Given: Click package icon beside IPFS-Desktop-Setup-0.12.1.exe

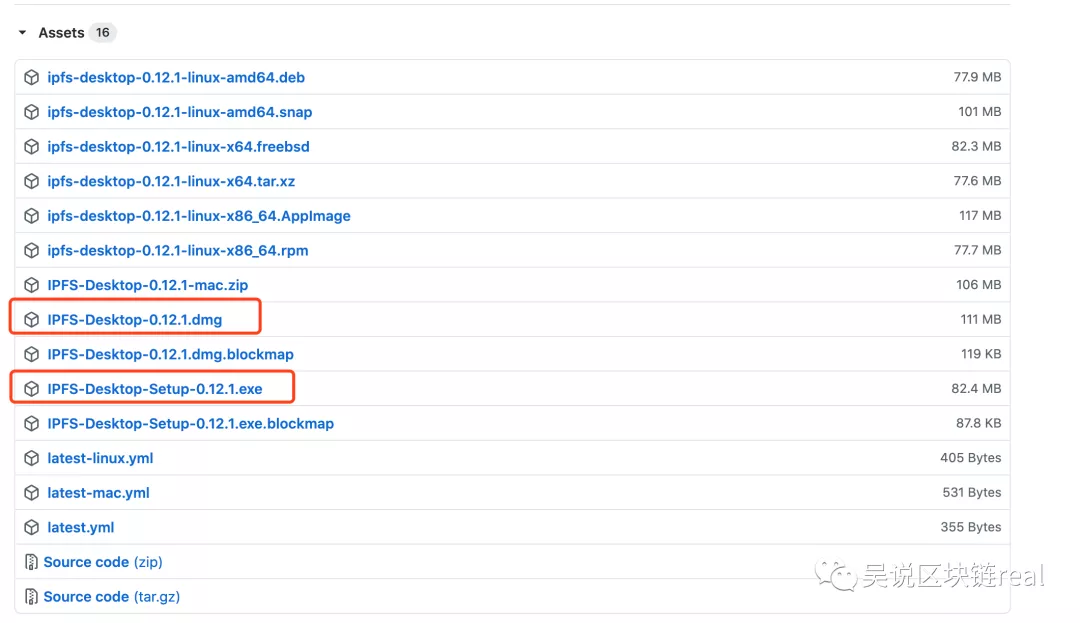Looking at the screenshot, I should click(x=32, y=389).
